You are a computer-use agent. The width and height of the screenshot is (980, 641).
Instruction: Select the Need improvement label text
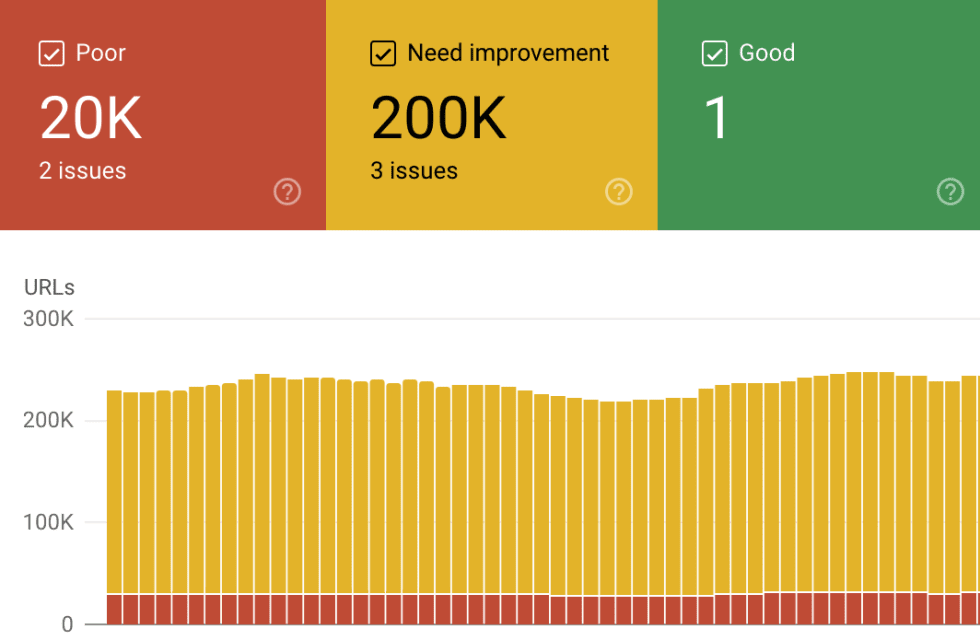click(508, 53)
